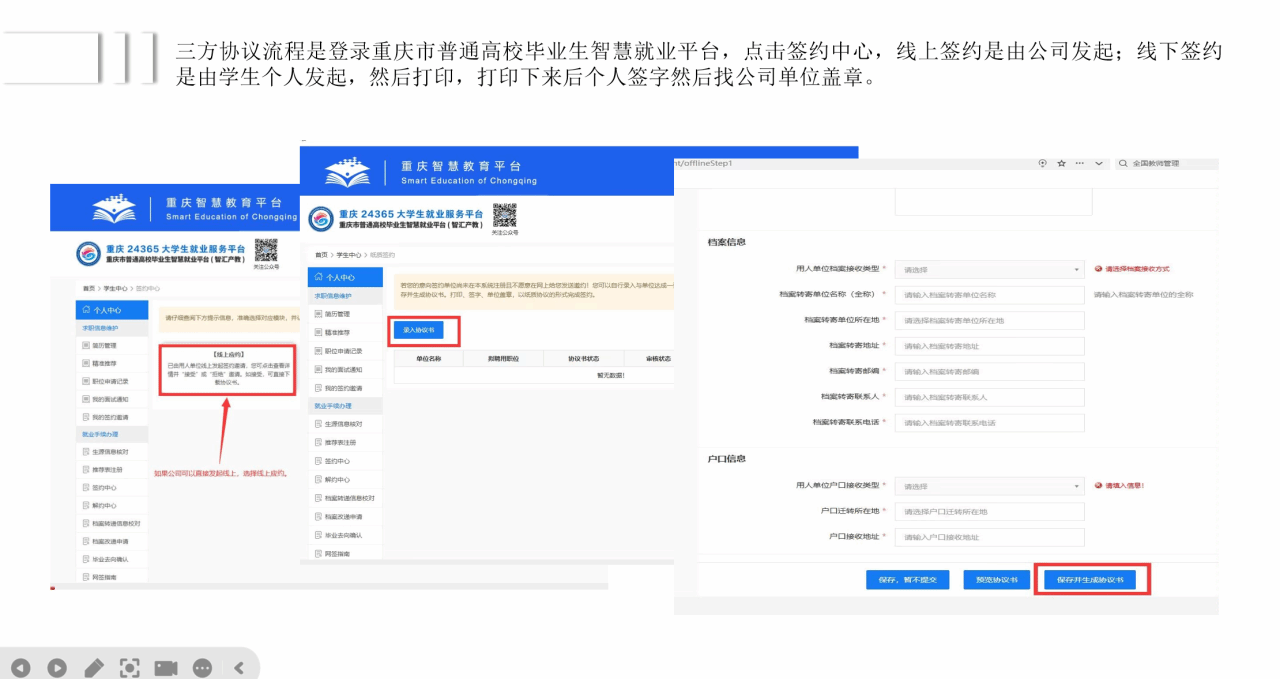The image size is (1280, 679).
Task: Click 学生中心 breadcrumb on 签约中心 page
Action: 115,287
